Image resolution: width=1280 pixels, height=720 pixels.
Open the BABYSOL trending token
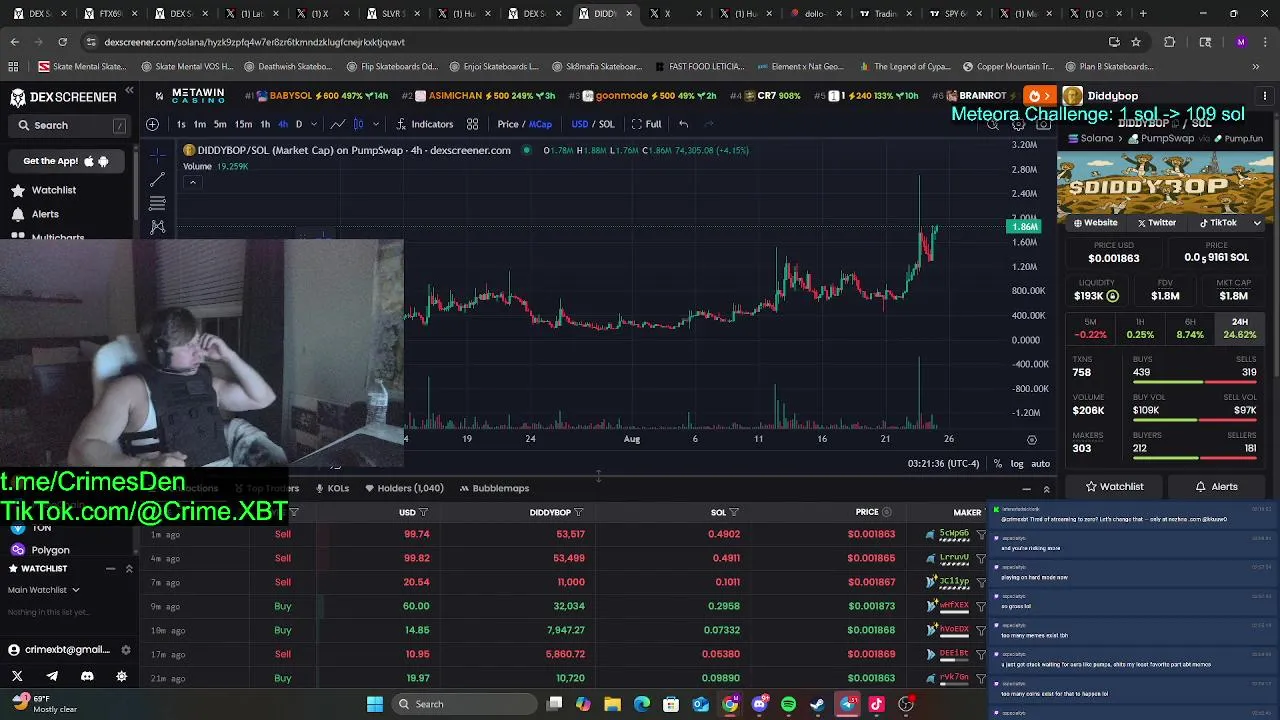[316, 96]
